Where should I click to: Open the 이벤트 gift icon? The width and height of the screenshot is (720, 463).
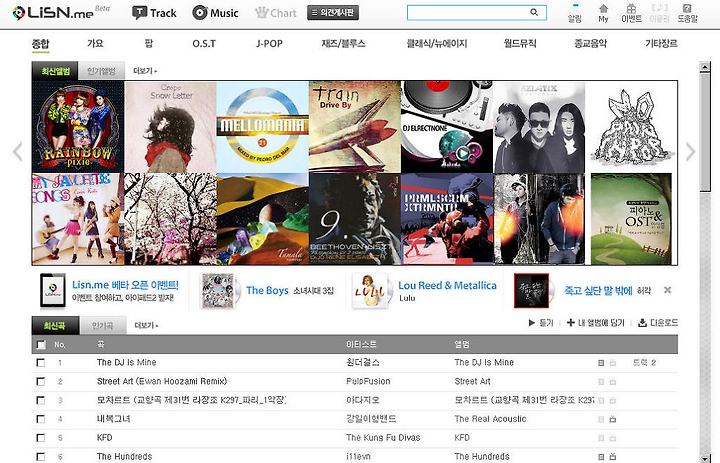coord(631,8)
